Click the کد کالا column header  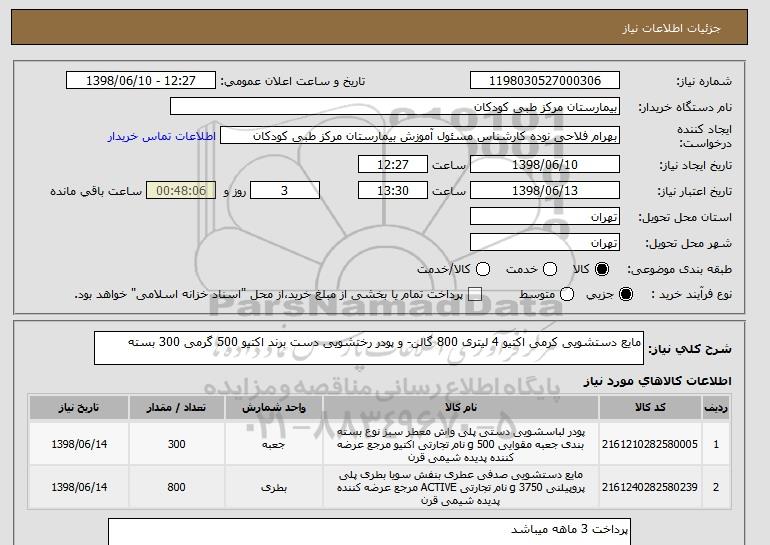650,408
